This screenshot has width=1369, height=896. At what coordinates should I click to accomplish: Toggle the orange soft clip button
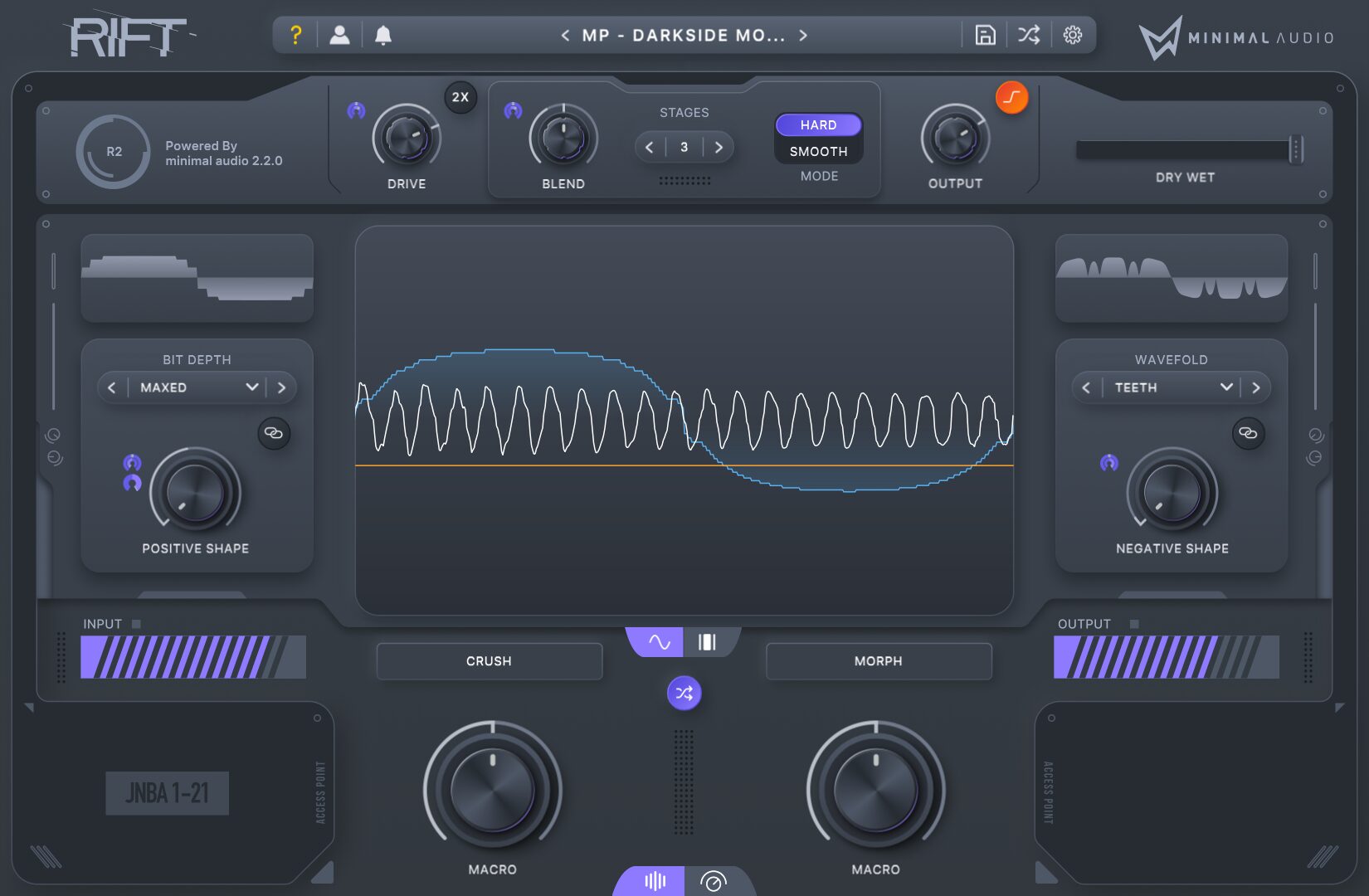click(x=1011, y=98)
